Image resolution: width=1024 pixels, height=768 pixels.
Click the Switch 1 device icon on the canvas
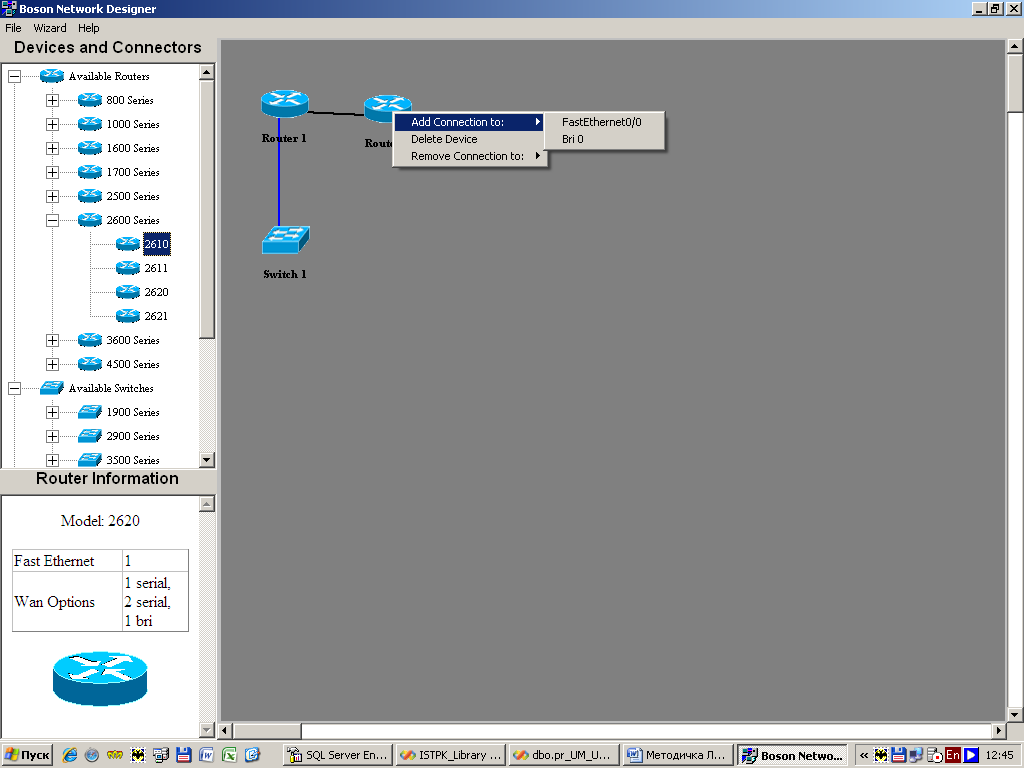(285, 240)
